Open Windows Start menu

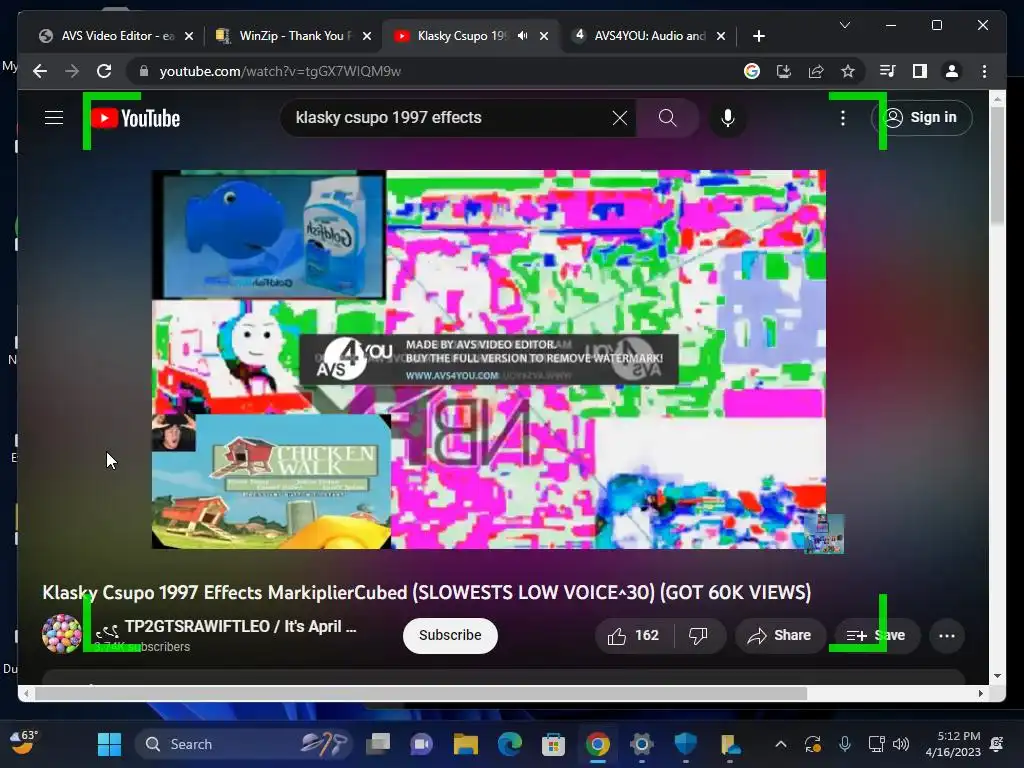[109, 744]
